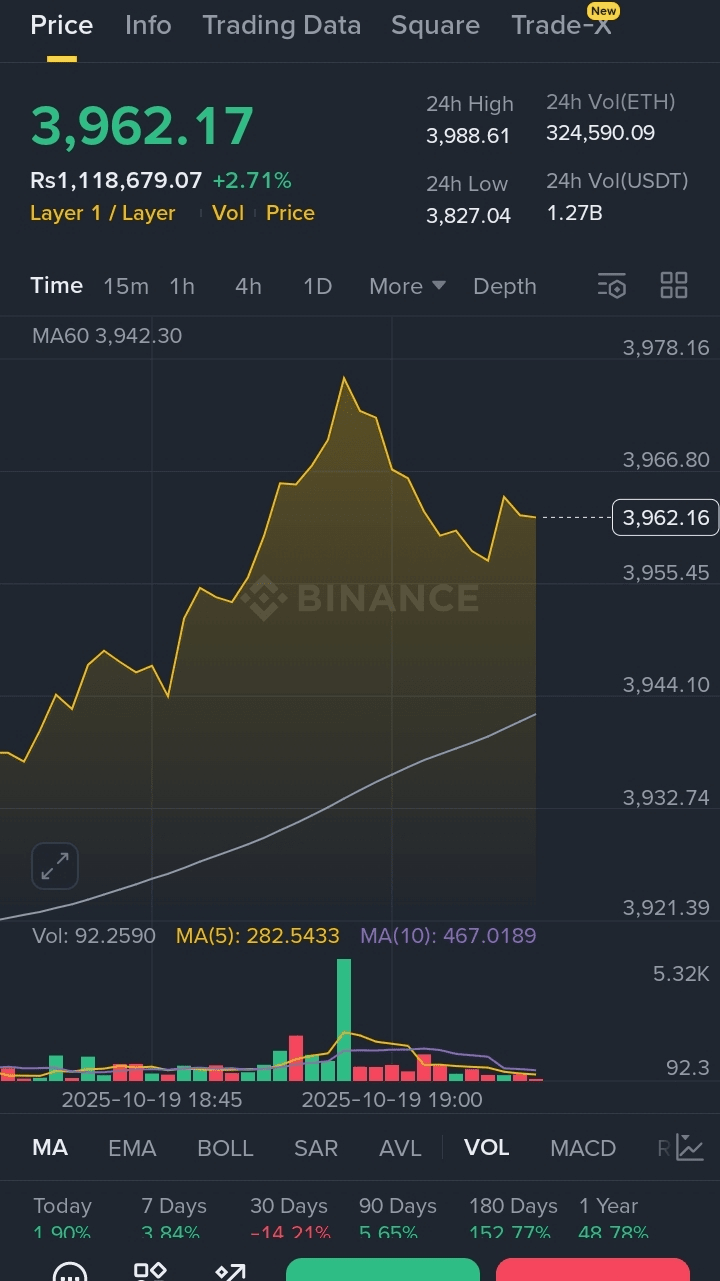The height and width of the screenshot is (1281, 720).
Task: Tap the current price label 3,962.16
Action: click(665, 517)
